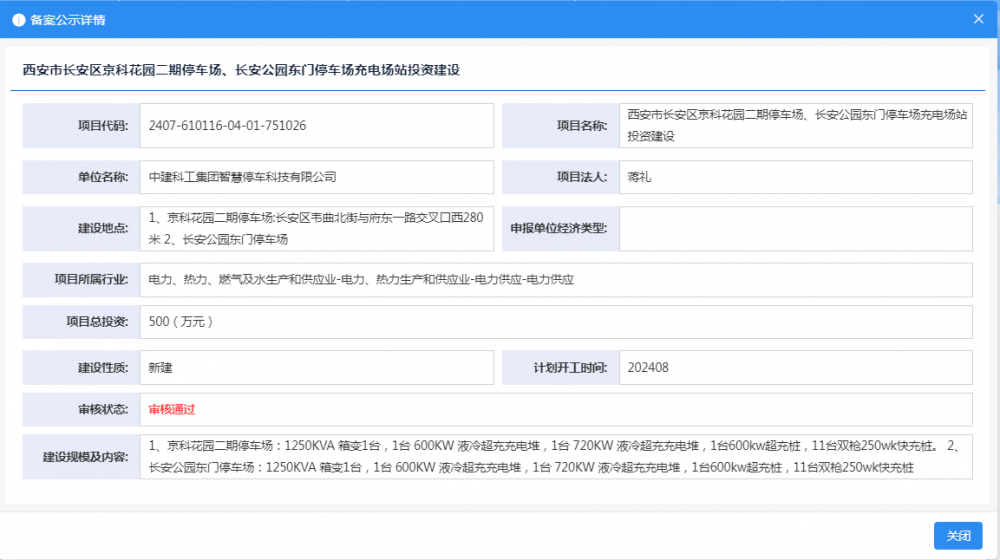1000x560 pixels.
Task: Click the 建设规模及内容 label
Action: coord(85,457)
